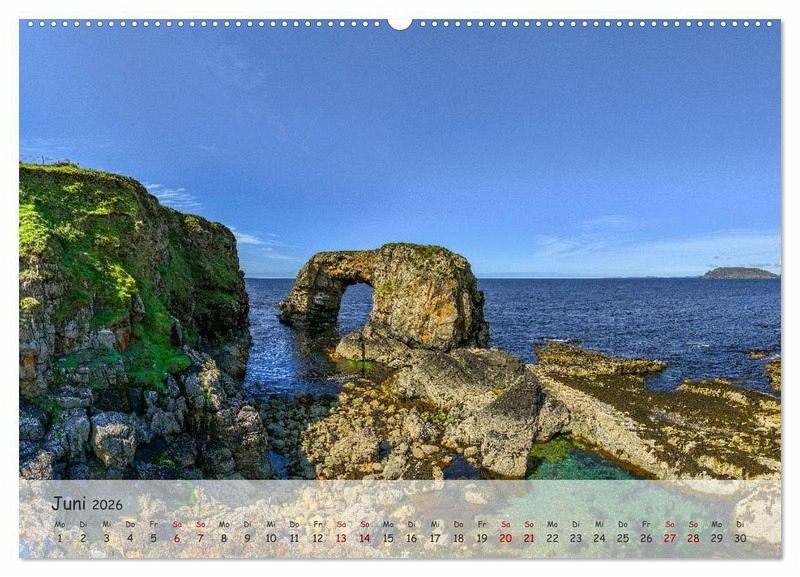Select day 4 in the calendar strip
The height and width of the screenshot is (577, 800).
pos(130,538)
